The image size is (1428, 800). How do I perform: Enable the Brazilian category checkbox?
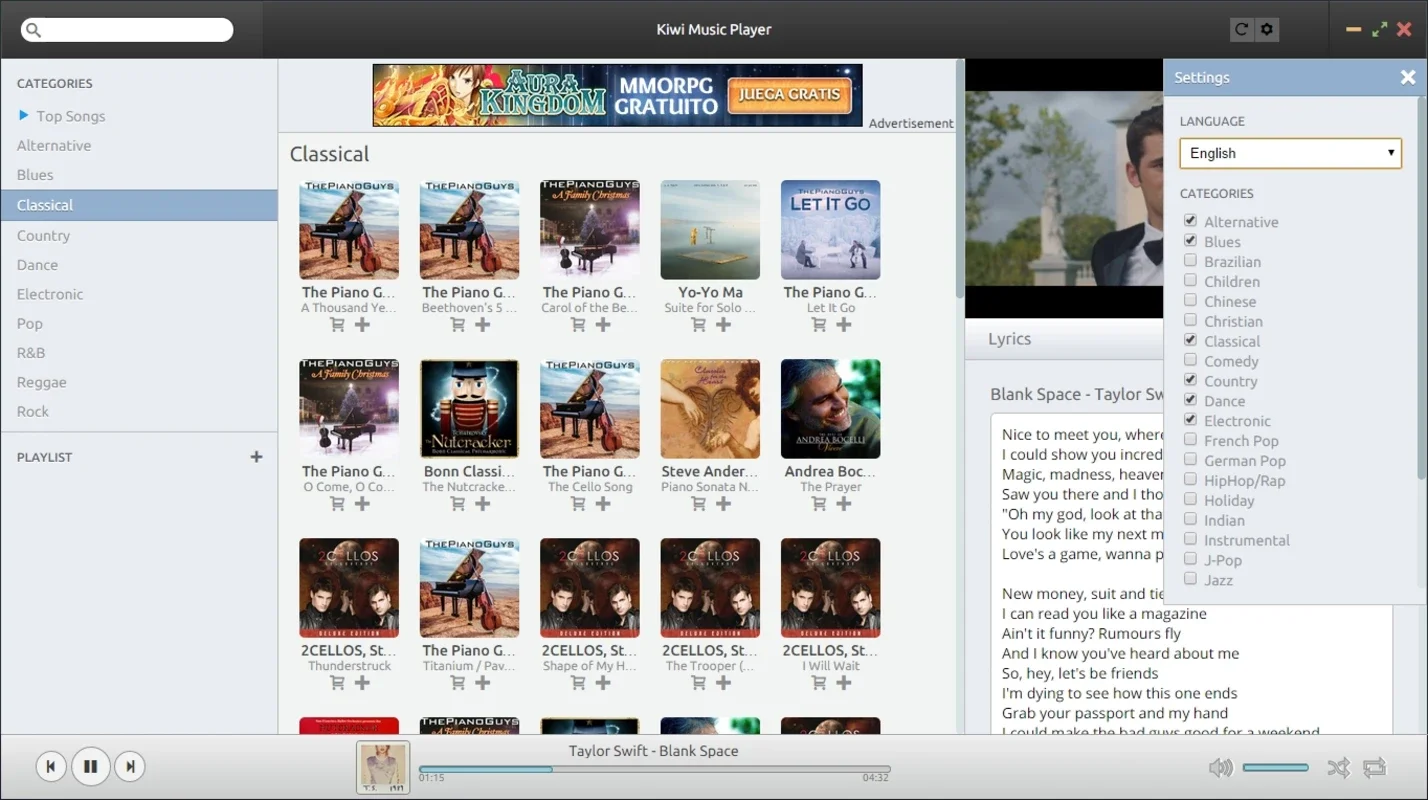1190,260
